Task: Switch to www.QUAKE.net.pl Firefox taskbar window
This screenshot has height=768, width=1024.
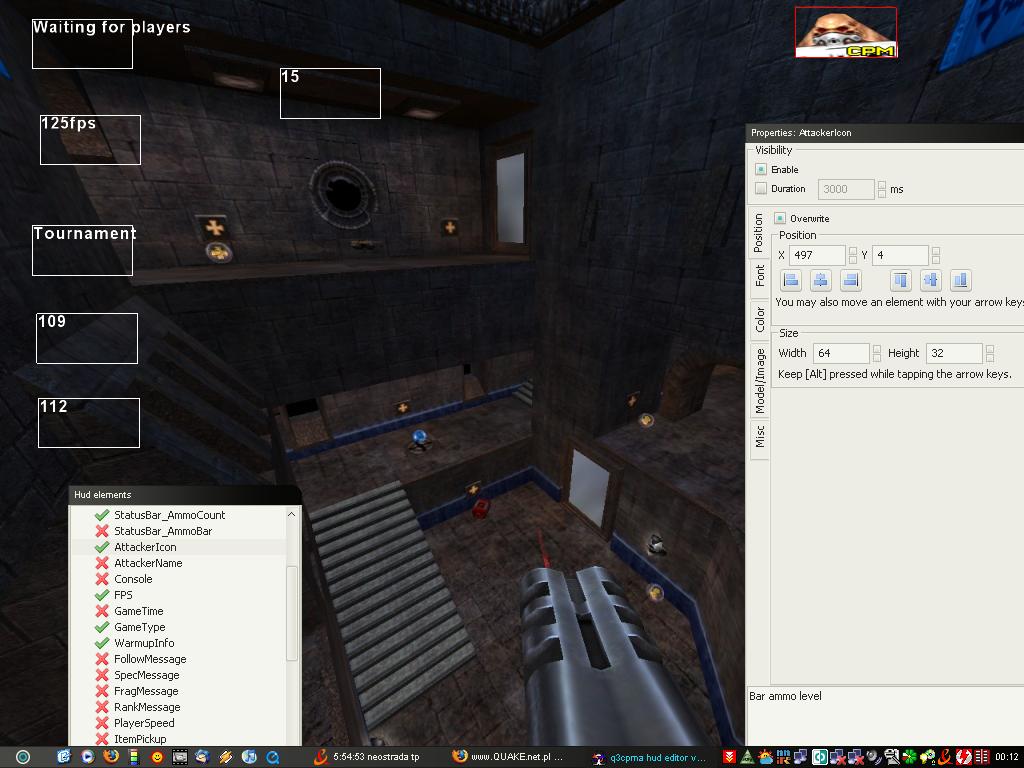Action: coord(508,757)
